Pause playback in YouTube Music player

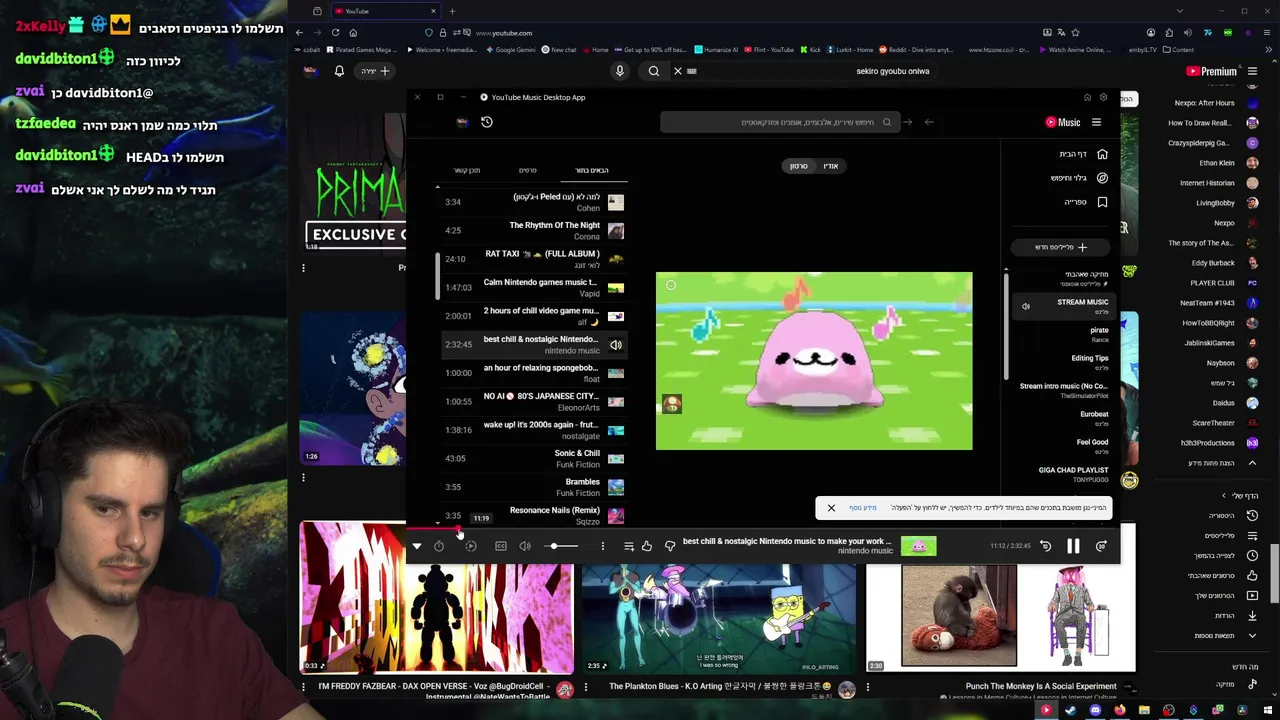[1073, 546]
